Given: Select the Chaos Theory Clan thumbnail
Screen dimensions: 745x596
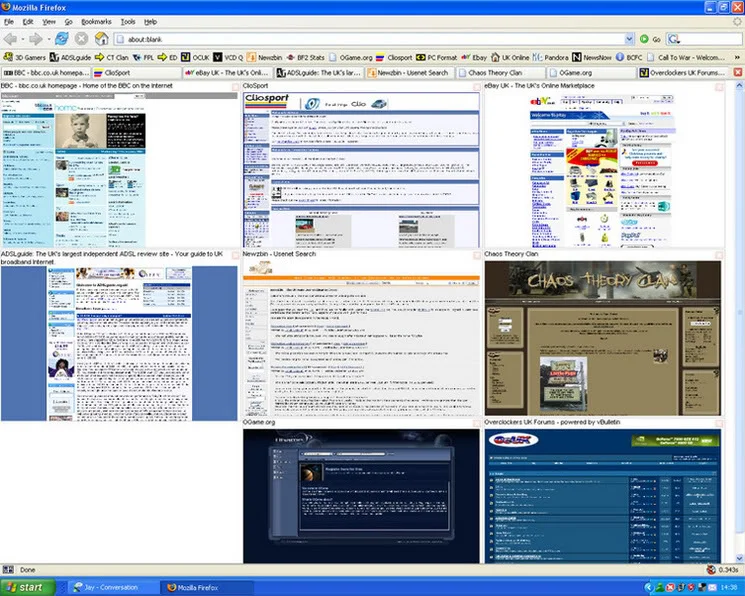Looking at the screenshot, I should tap(602, 338).
